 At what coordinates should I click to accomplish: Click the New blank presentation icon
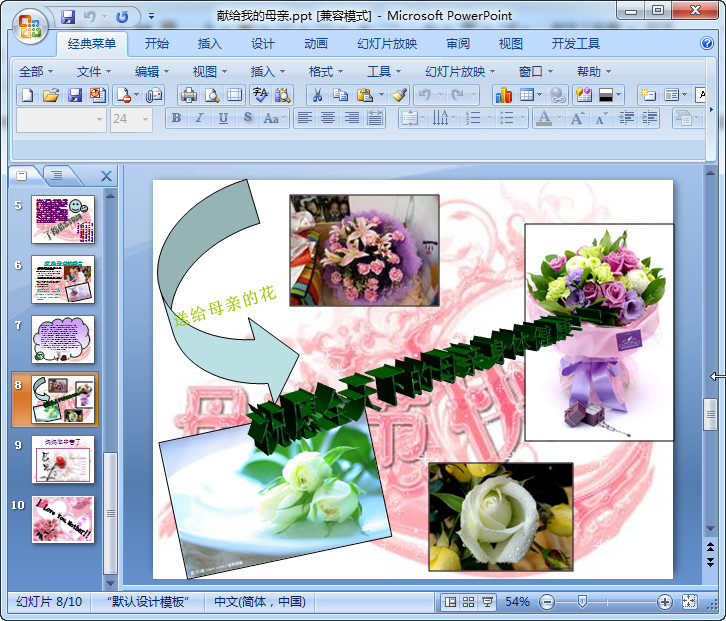[x=27, y=95]
